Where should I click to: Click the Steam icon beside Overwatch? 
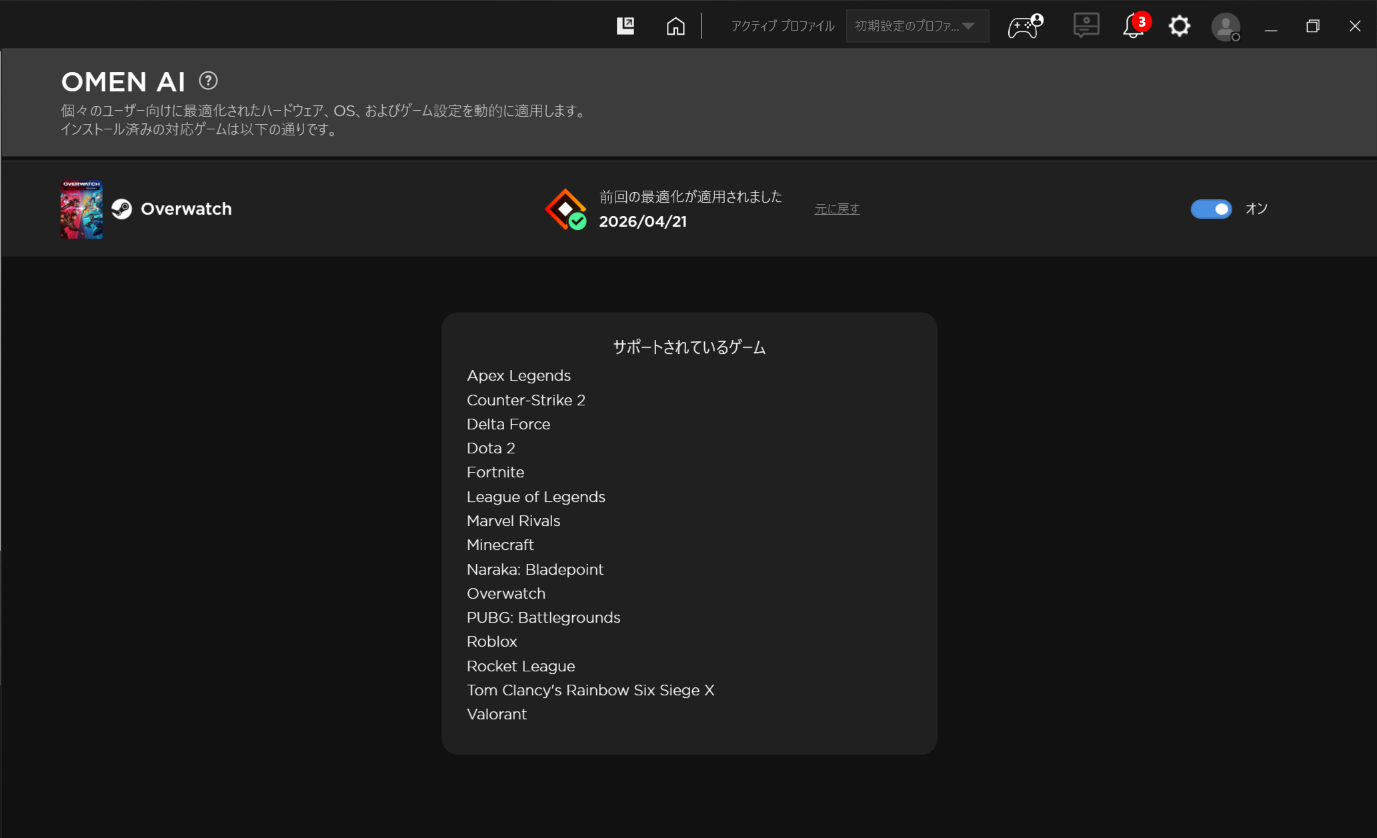point(122,209)
